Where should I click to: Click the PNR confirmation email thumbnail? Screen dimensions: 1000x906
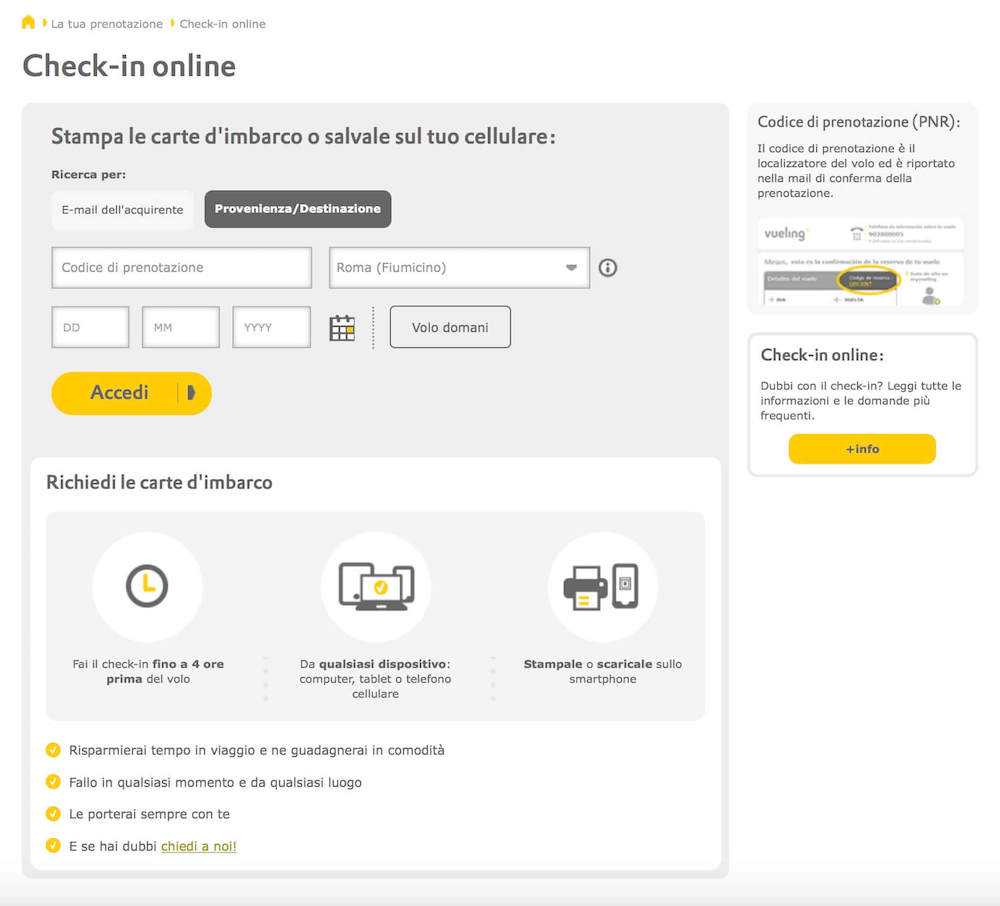click(861, 262)
